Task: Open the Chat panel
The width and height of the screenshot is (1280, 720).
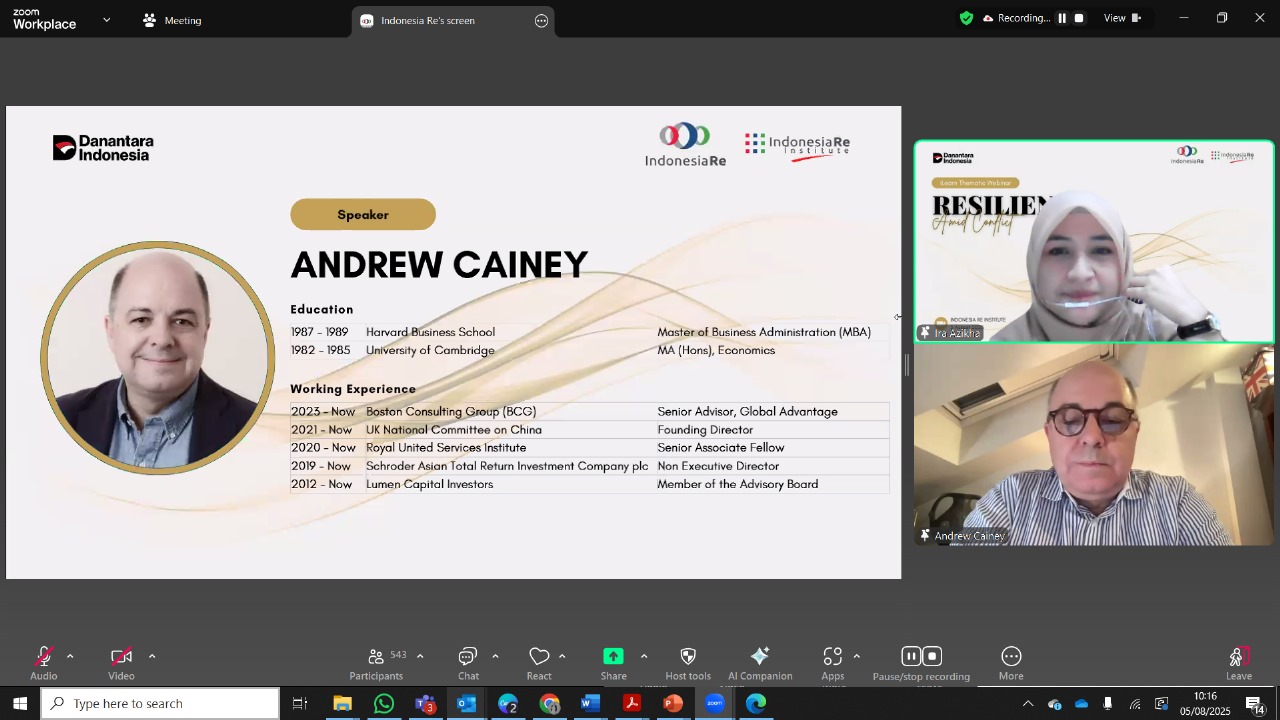Action: tap(468, 663)
